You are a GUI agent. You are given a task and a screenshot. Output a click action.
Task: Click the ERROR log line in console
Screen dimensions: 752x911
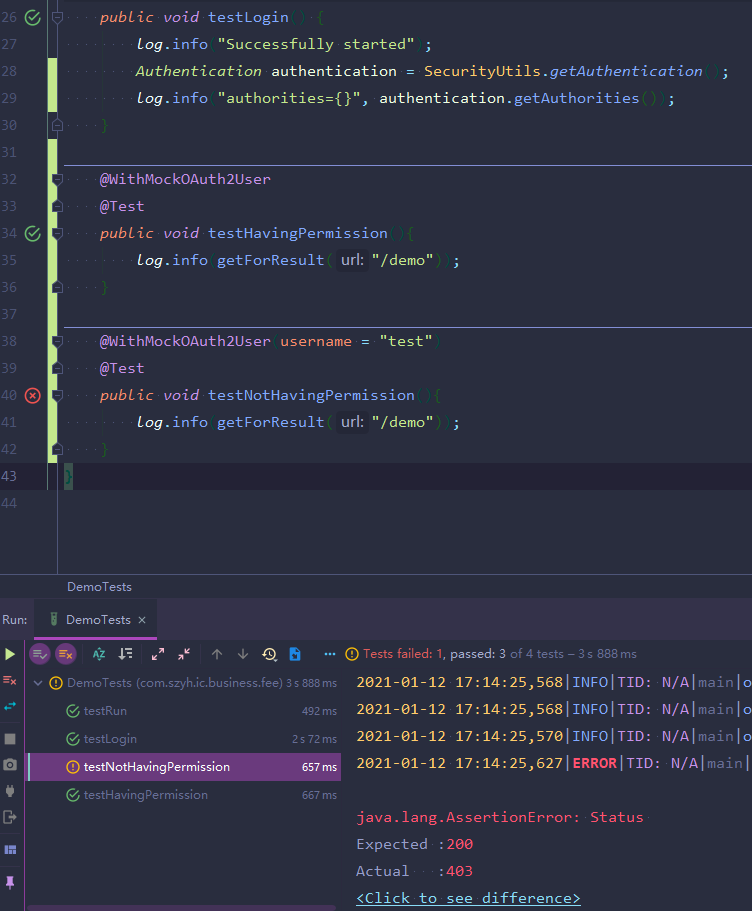coord(552,763)
